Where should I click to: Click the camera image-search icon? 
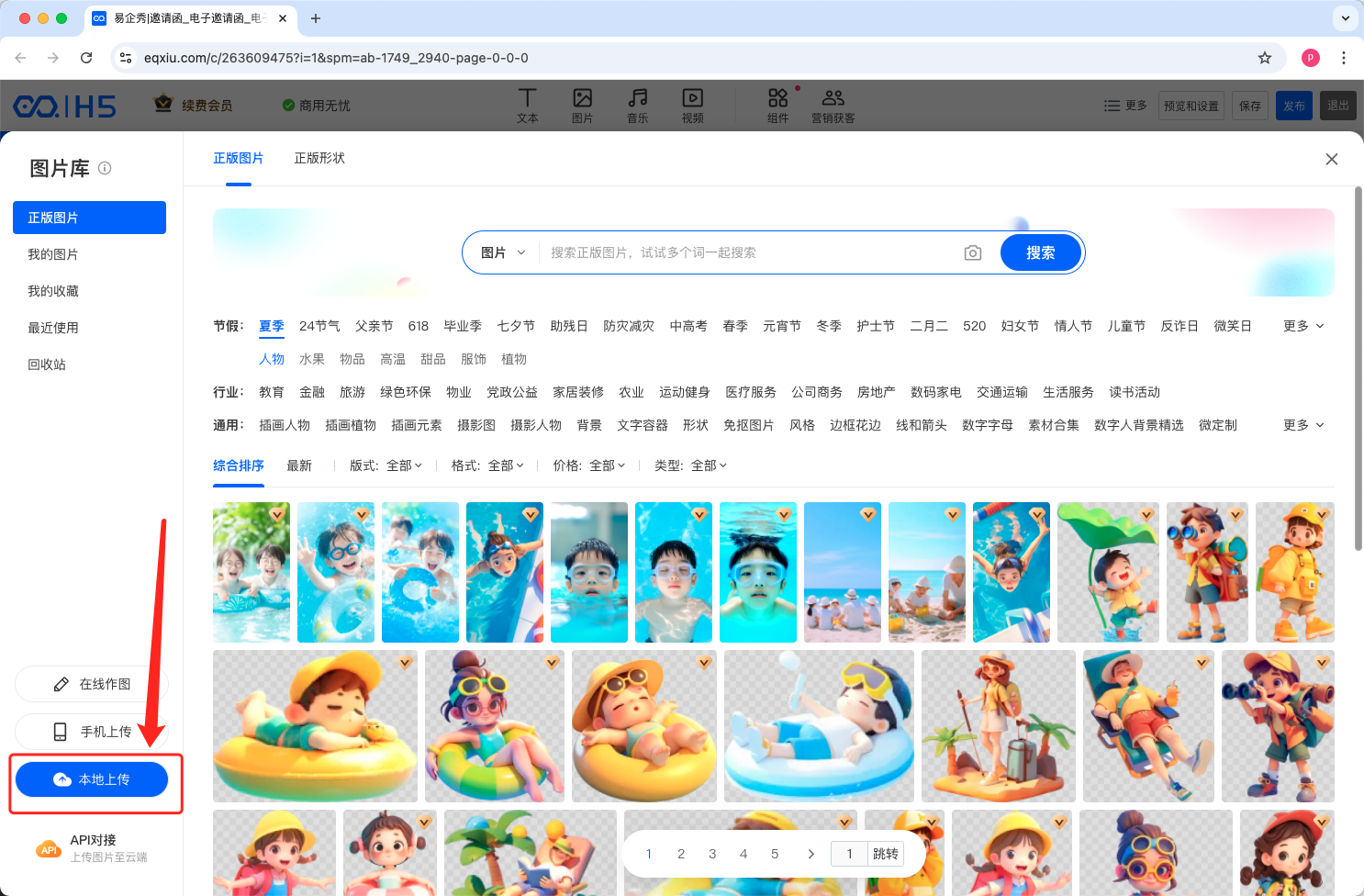click(973, 252)
